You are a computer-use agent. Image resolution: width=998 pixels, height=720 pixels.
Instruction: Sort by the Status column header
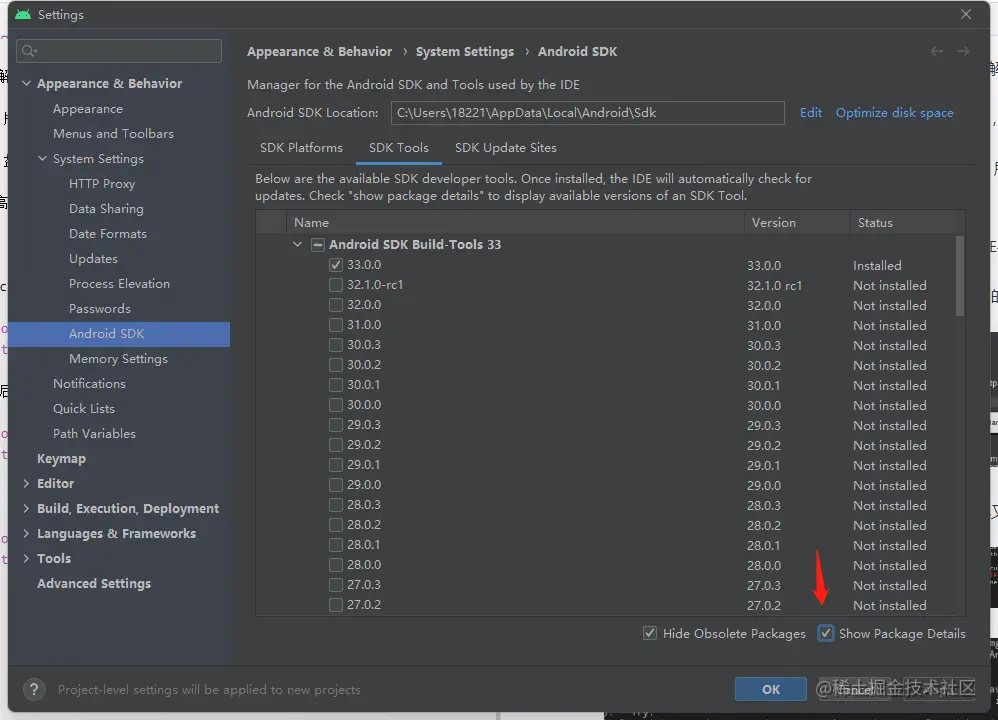click(x=903, y=223)
